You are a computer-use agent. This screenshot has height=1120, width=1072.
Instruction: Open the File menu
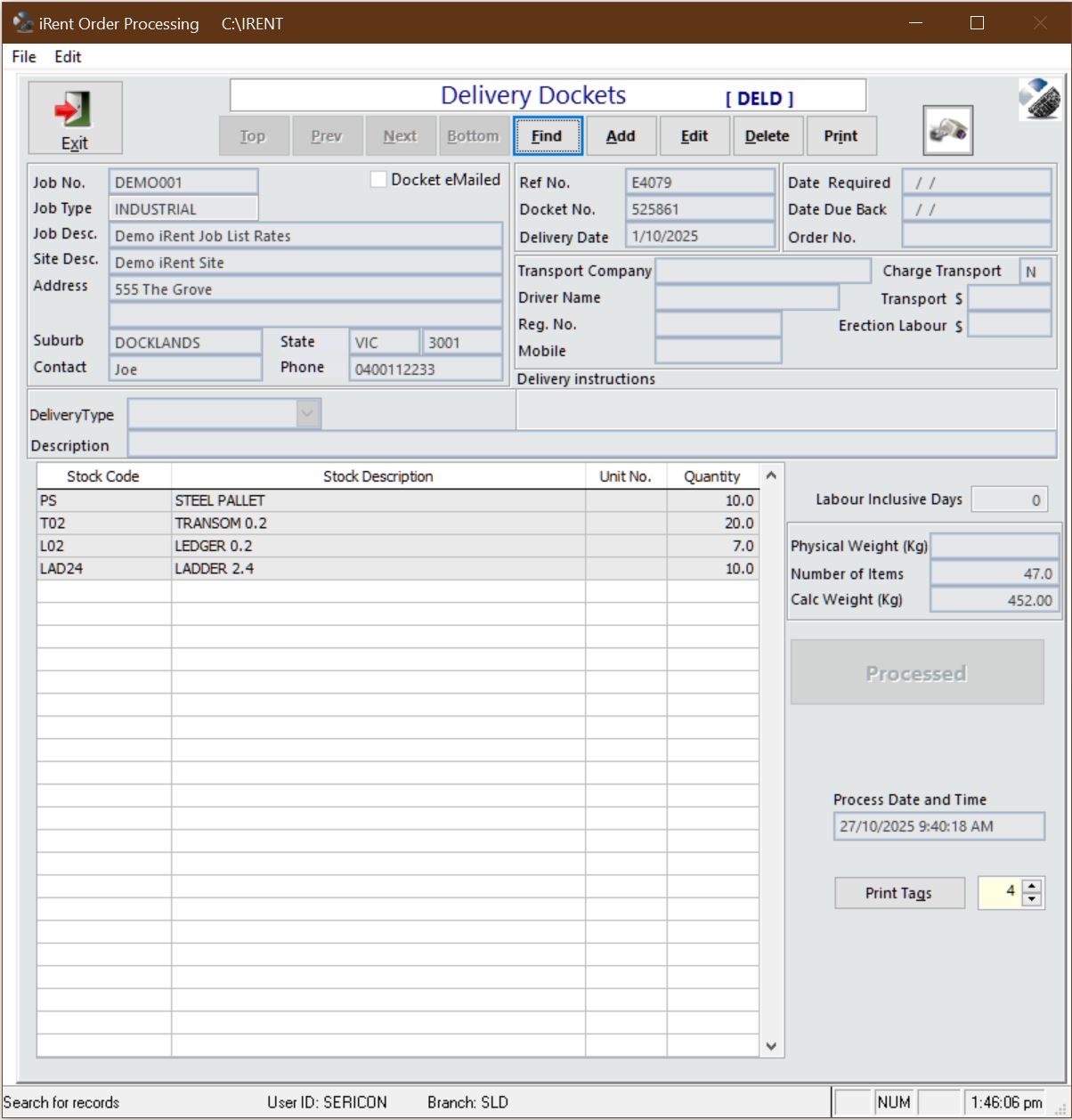[x=24, y=57]
